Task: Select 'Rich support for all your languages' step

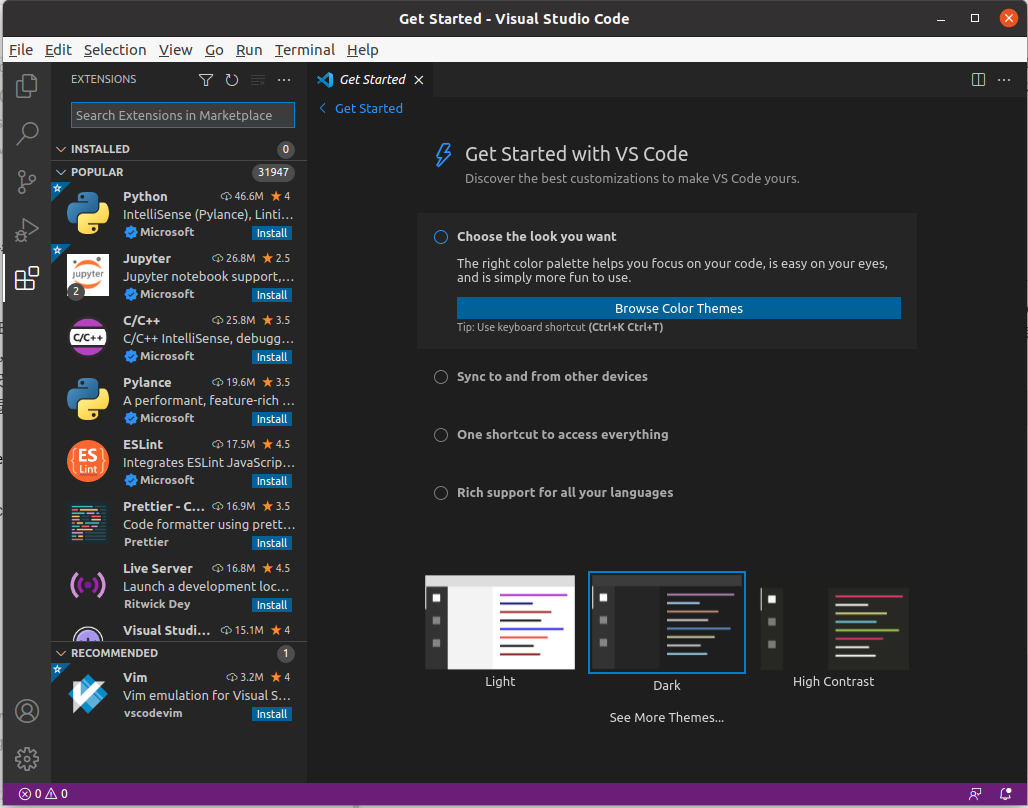Action: point(564,493)
